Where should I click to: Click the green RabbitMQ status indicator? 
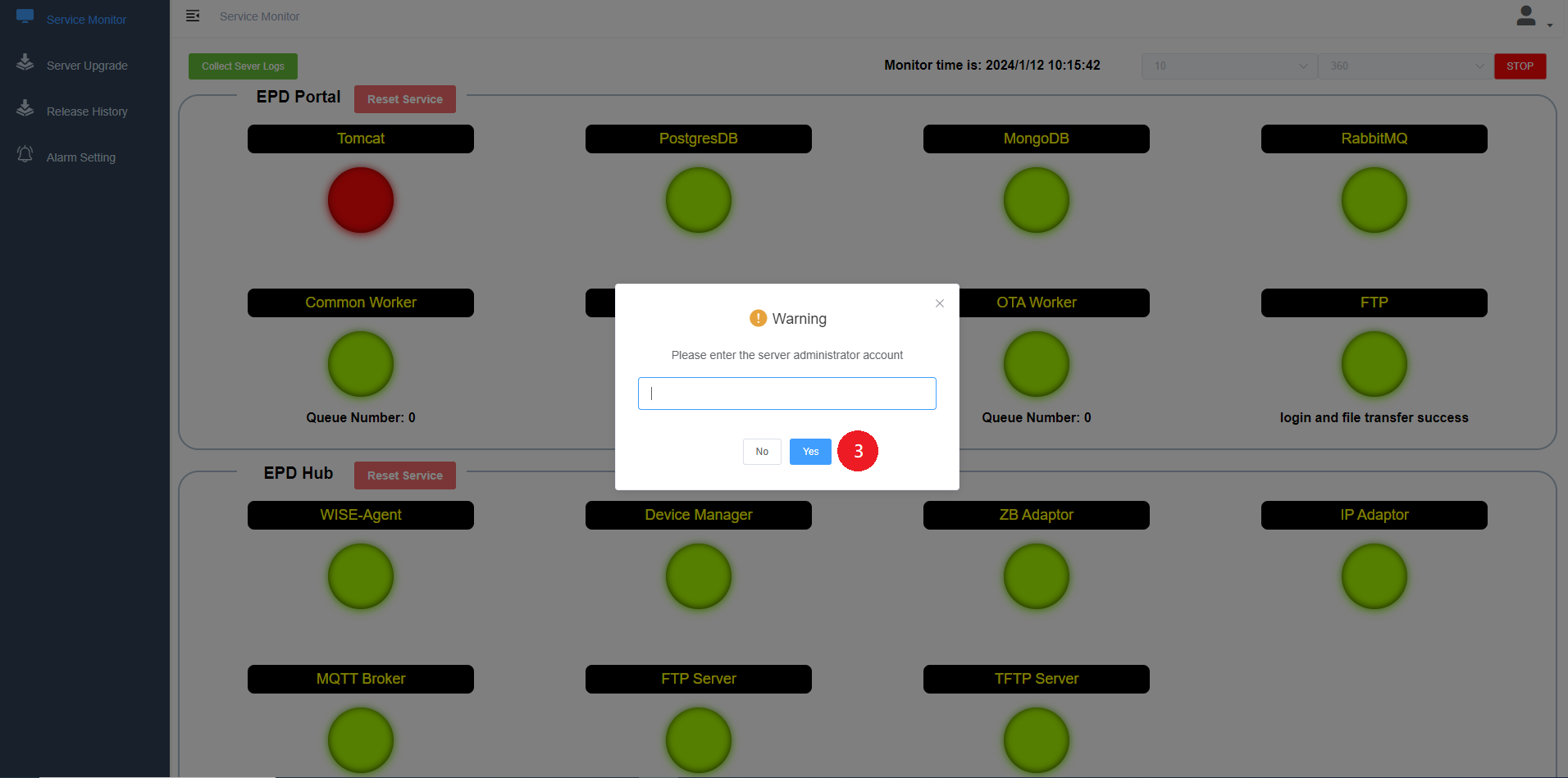(x=1374, y=200)
